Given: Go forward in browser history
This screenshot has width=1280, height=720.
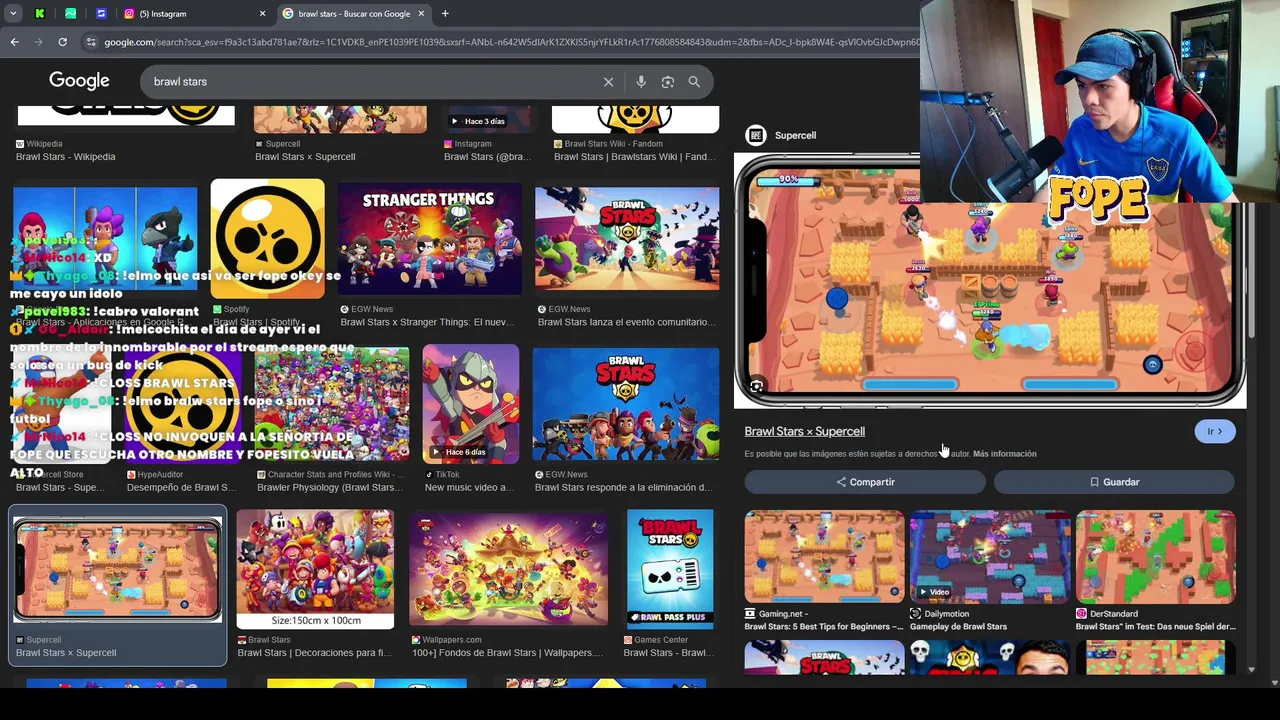Looking at the screenshot, I should coord(38,42).
